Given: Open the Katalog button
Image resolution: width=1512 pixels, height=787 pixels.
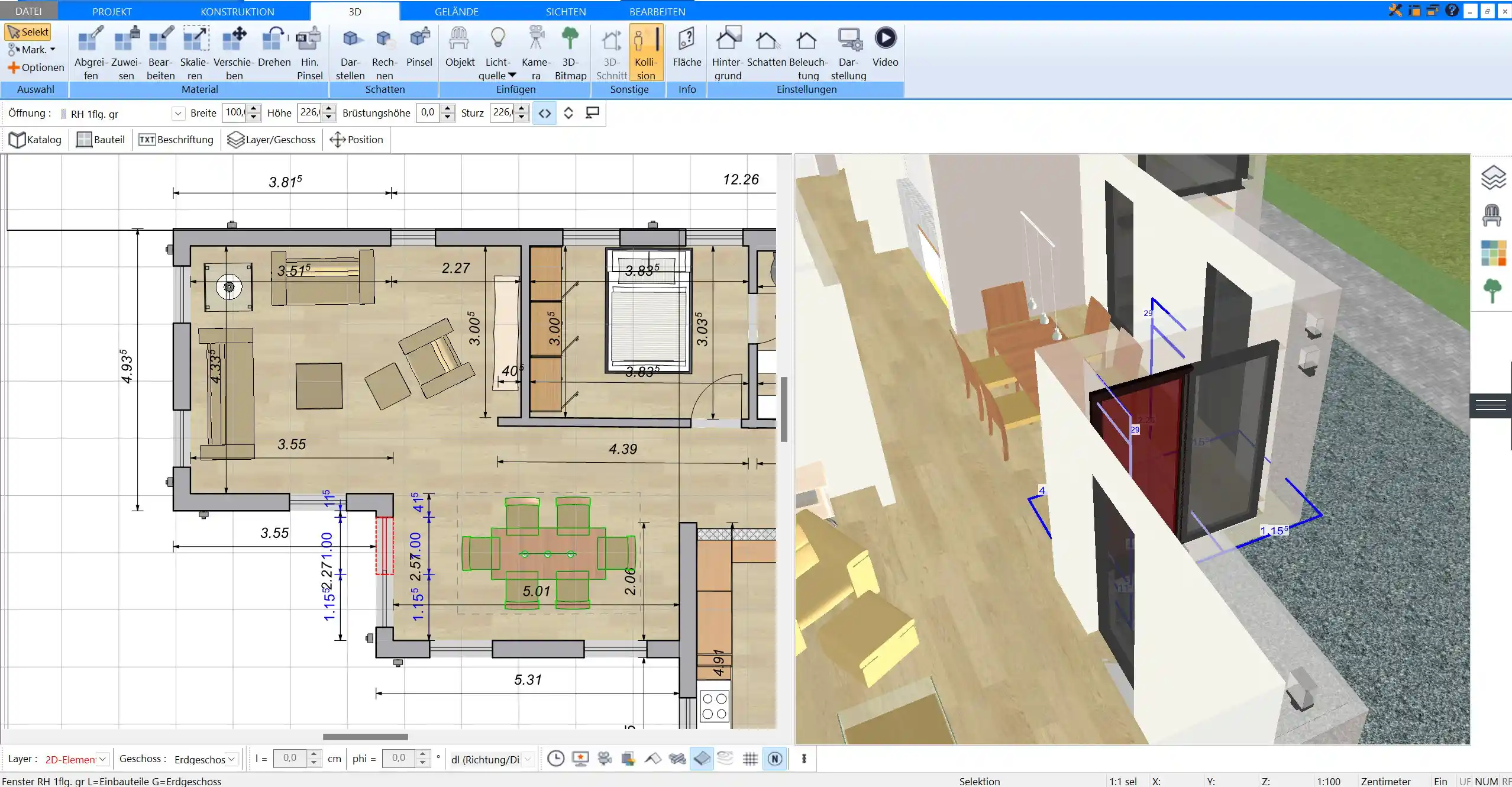Looking at the screenshot, I should 35,140.
